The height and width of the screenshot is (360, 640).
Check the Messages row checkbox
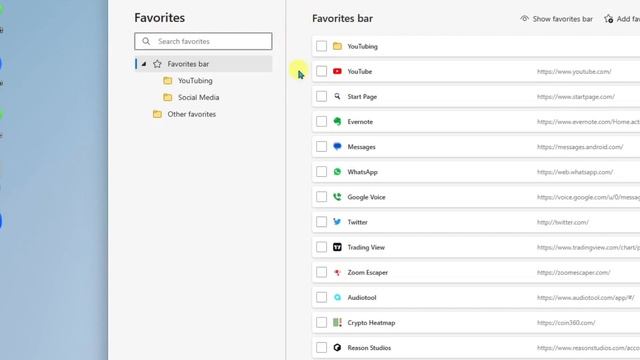click(x=322, y=147)
